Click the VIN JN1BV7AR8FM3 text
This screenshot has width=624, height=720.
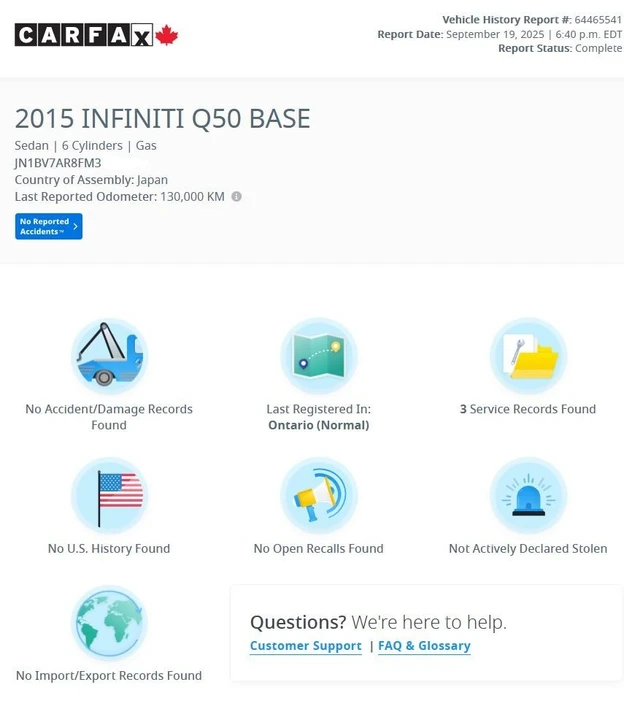coord(58,163)
